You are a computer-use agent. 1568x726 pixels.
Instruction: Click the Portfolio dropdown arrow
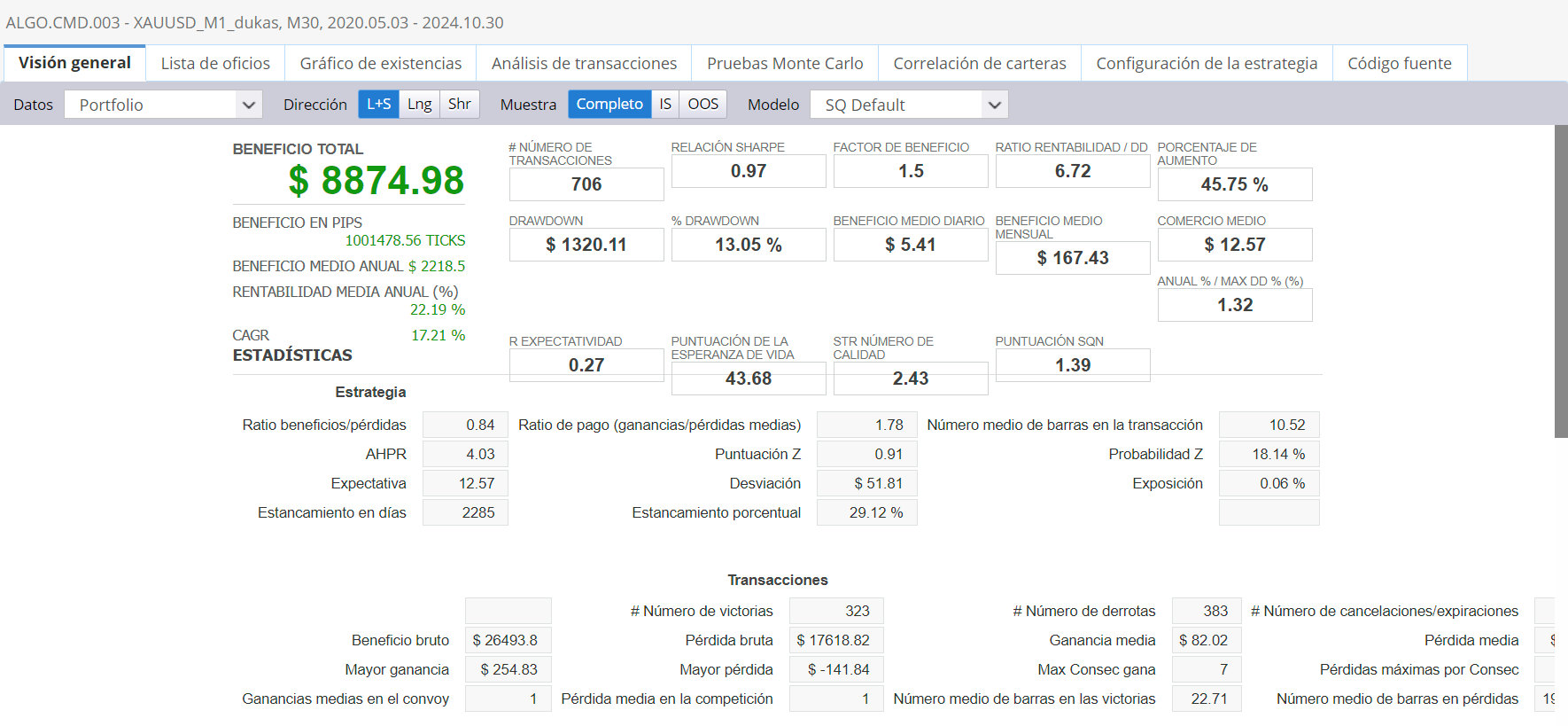249,105
